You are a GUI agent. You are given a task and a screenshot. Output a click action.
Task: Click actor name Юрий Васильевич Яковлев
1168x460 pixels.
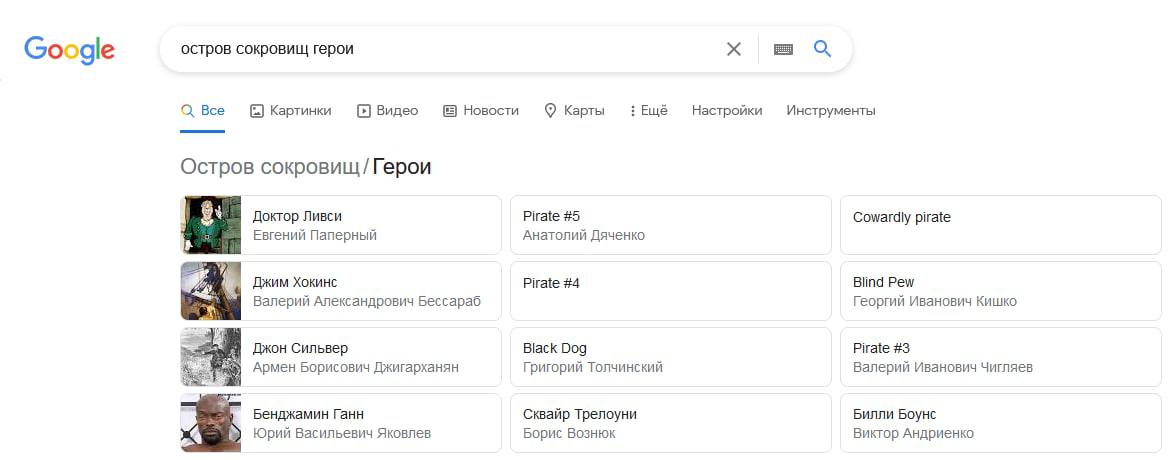342,433
